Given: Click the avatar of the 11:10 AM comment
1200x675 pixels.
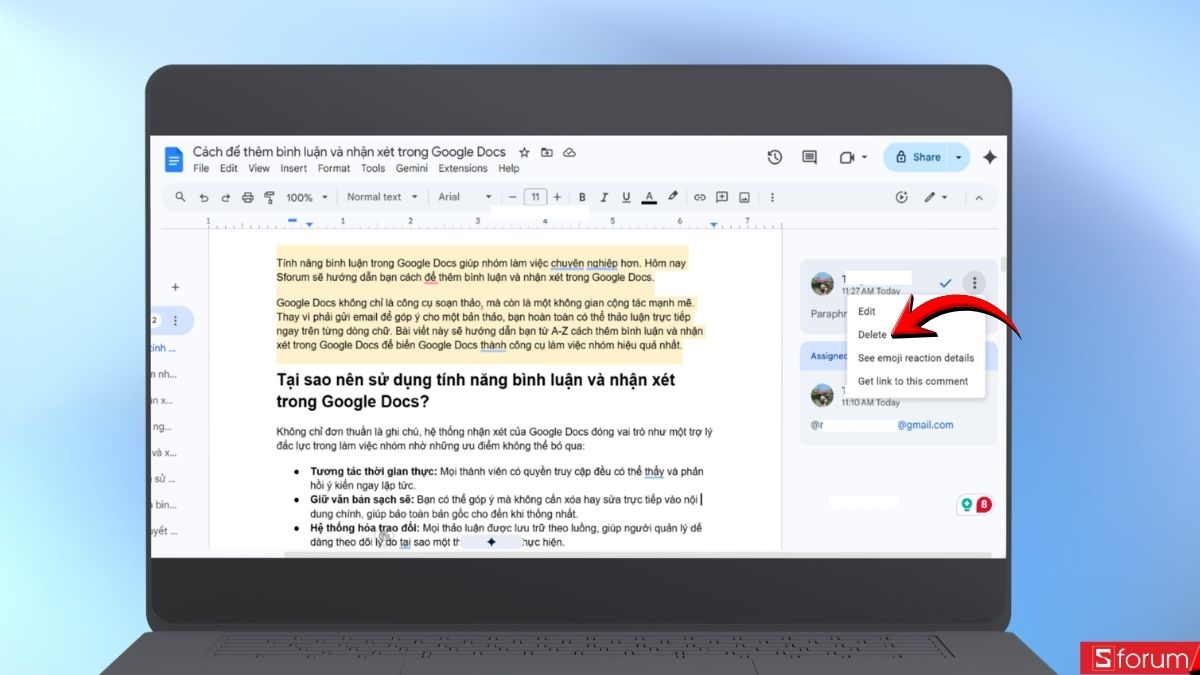Looking at the screenshot, I should point(822,395).
